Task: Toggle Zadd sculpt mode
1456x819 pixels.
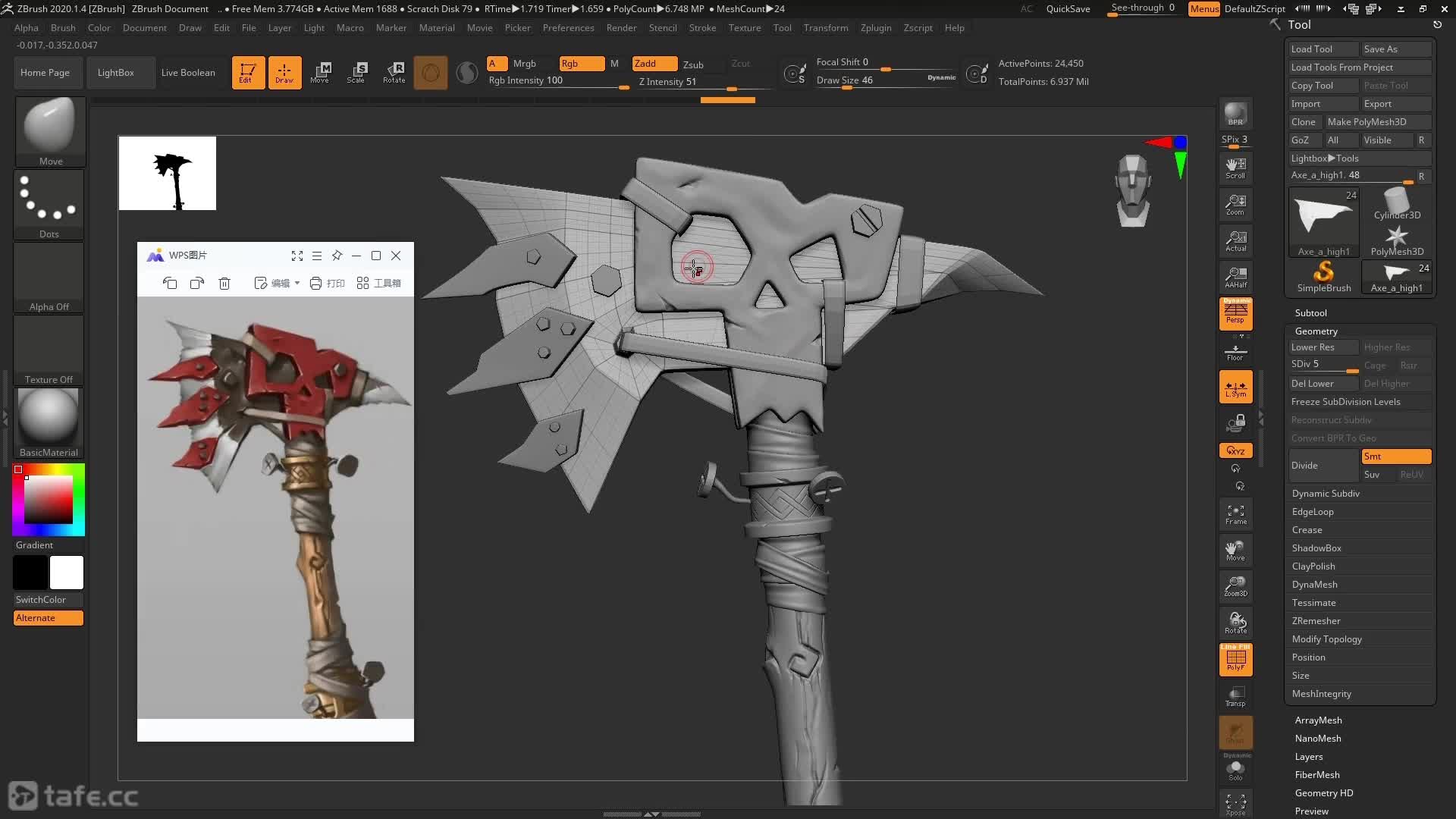Action: tap(654, 64)
